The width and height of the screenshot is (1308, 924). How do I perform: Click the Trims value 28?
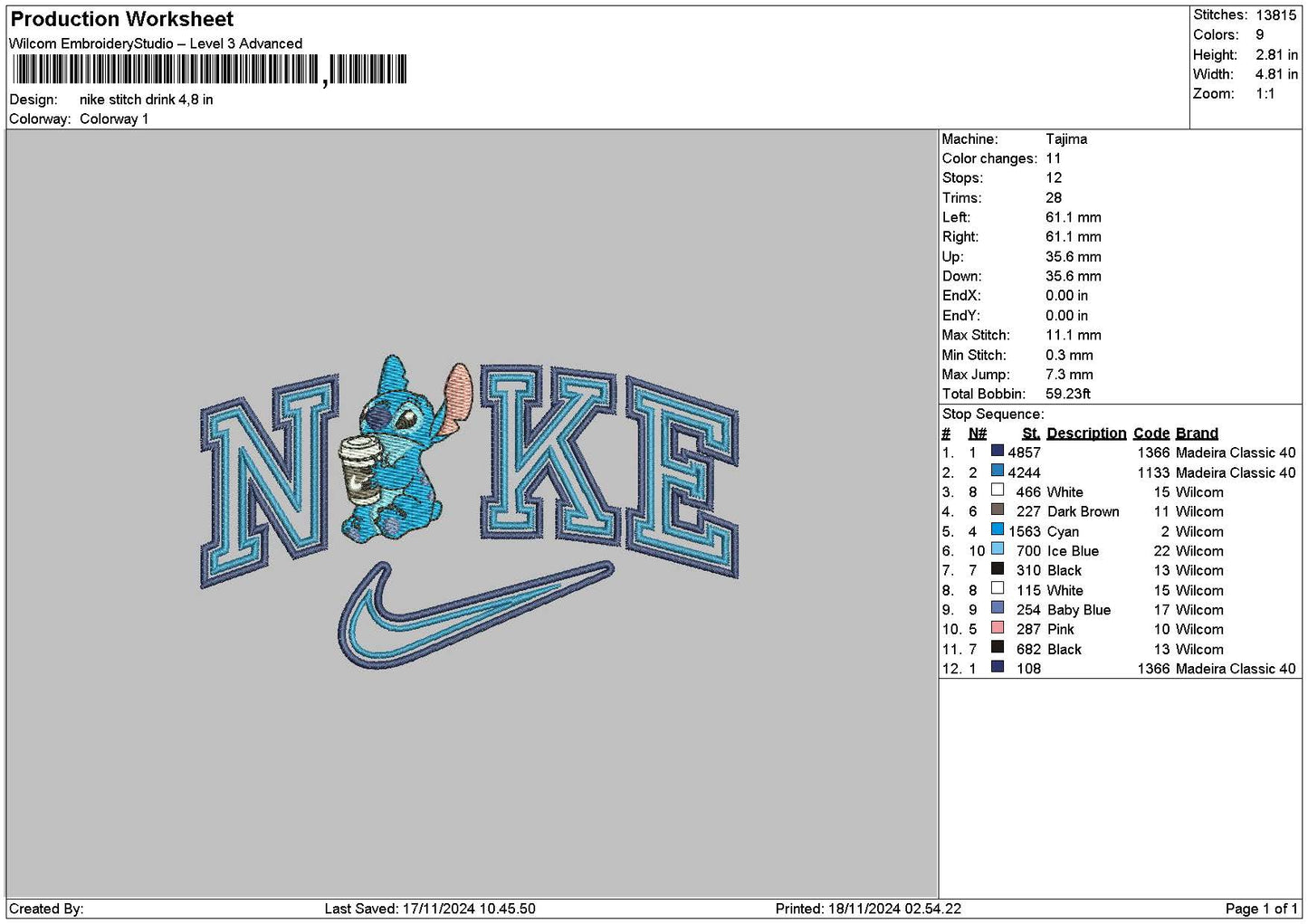point(1054,198)
